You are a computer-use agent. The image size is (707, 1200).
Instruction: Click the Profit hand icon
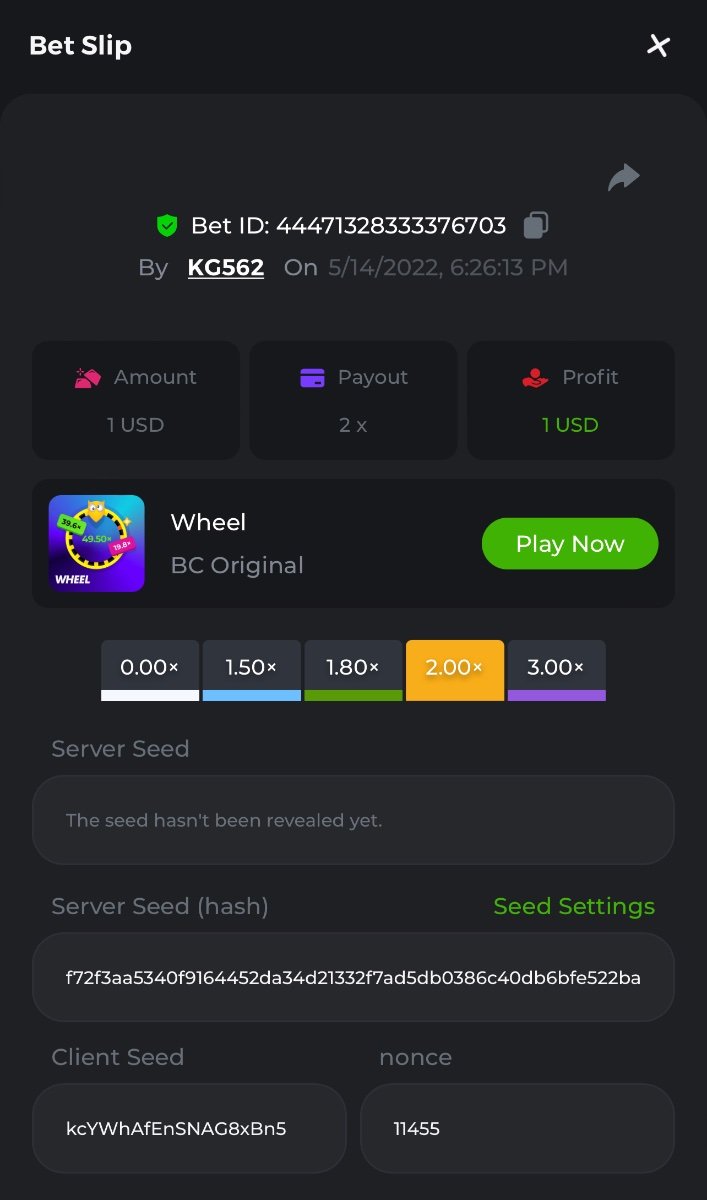point(536,378)
